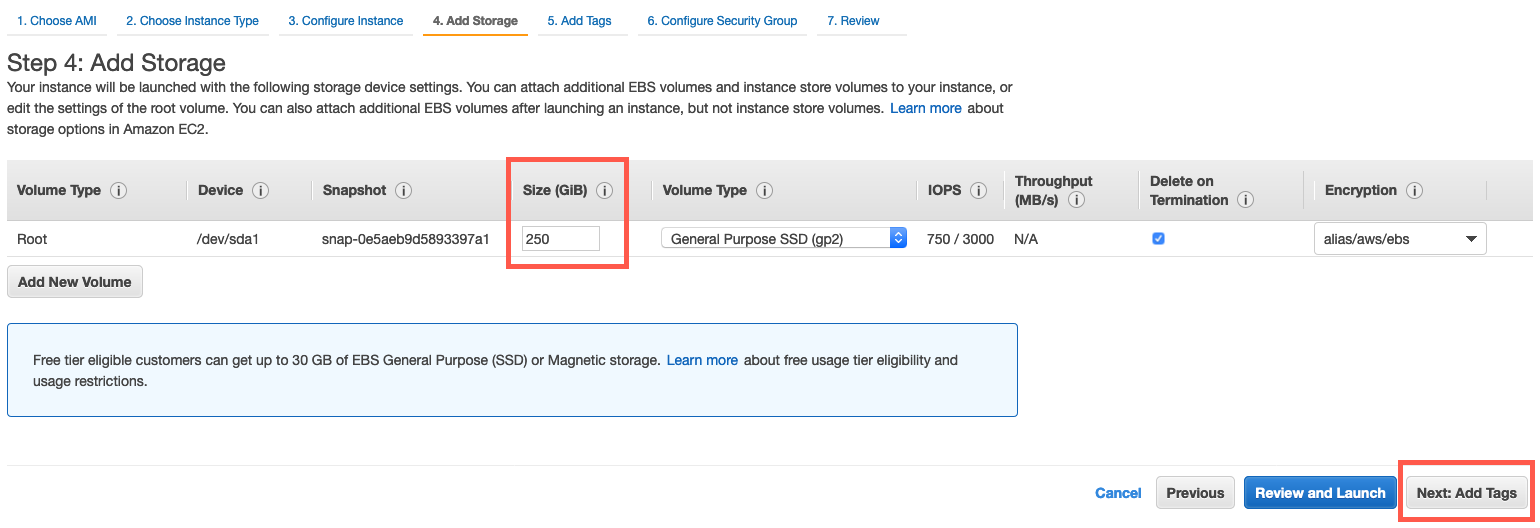Click the Snapshot column info icon

[x=404, y=191]
